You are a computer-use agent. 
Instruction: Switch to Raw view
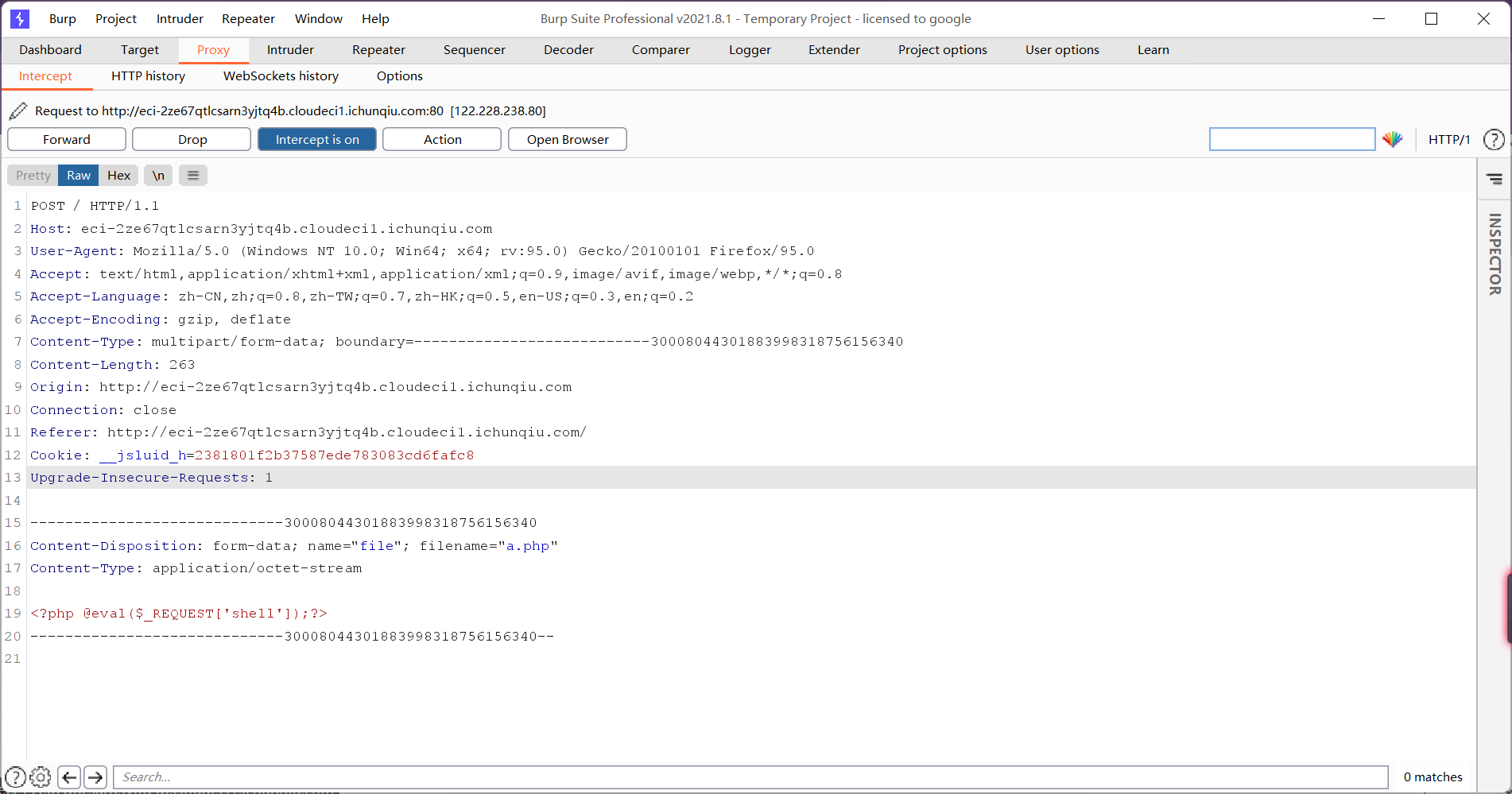[x=79, y=175]
